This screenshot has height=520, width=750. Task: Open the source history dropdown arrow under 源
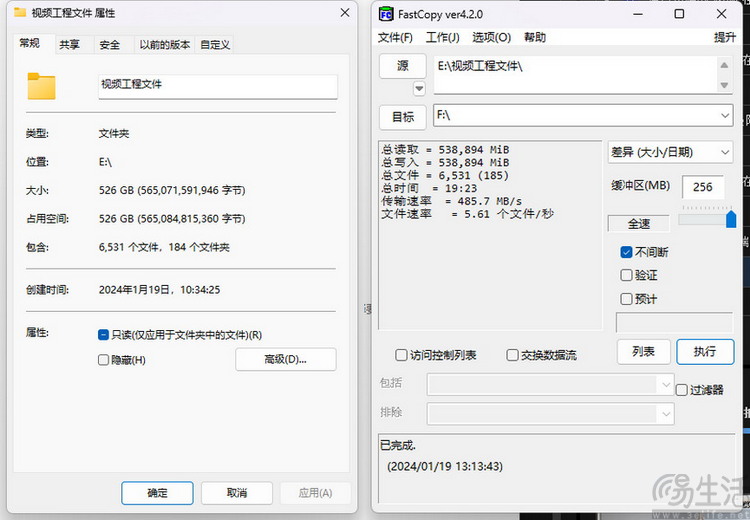pyautogui.click(x=419, y=89)
